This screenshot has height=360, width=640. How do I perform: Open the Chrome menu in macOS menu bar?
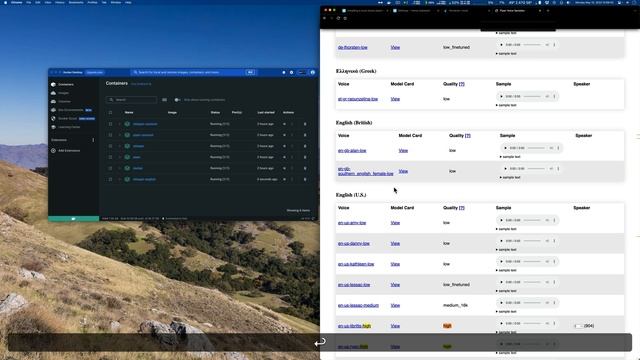17,2
